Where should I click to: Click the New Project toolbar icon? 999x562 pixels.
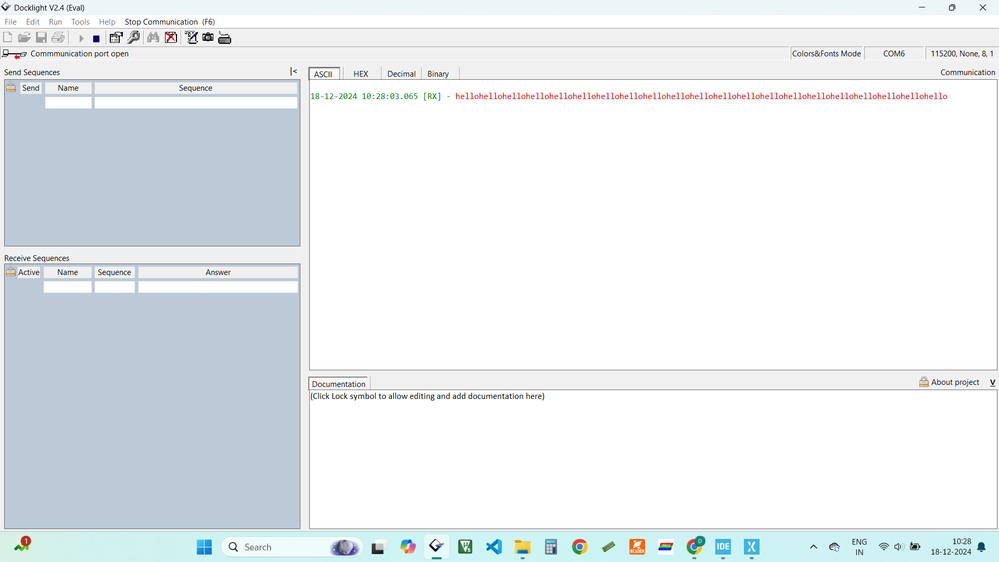coord(8,38)
